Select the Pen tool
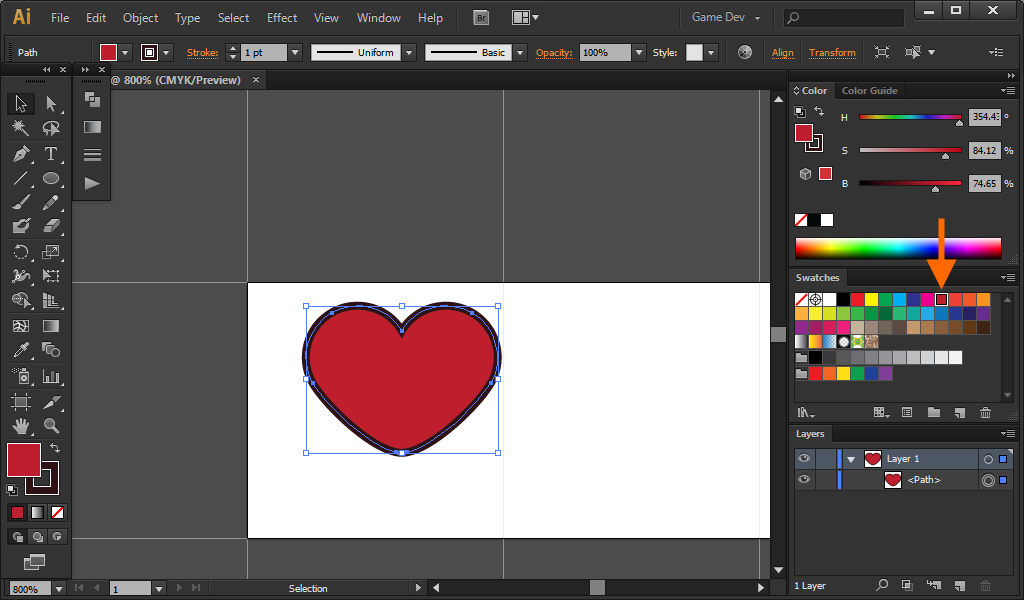 21,154
